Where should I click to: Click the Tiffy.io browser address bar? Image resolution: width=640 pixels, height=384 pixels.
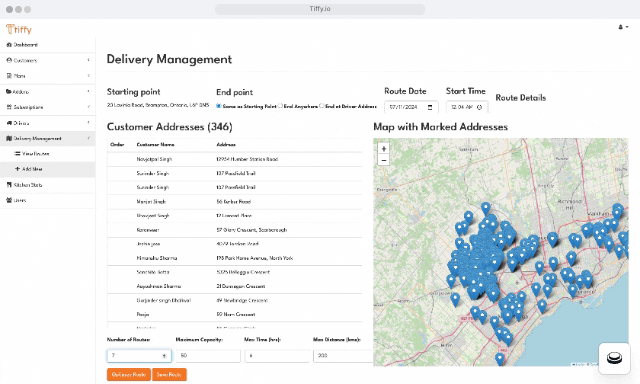click(x=320, y=9)
